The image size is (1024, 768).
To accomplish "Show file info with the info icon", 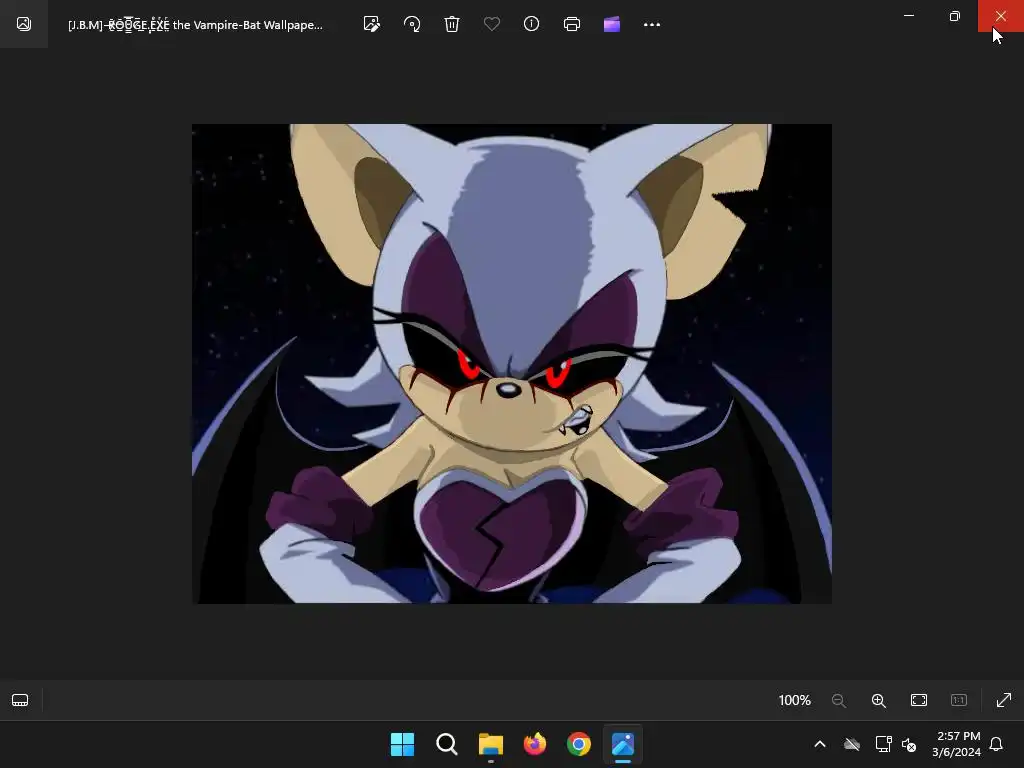I will coord(532,24).
